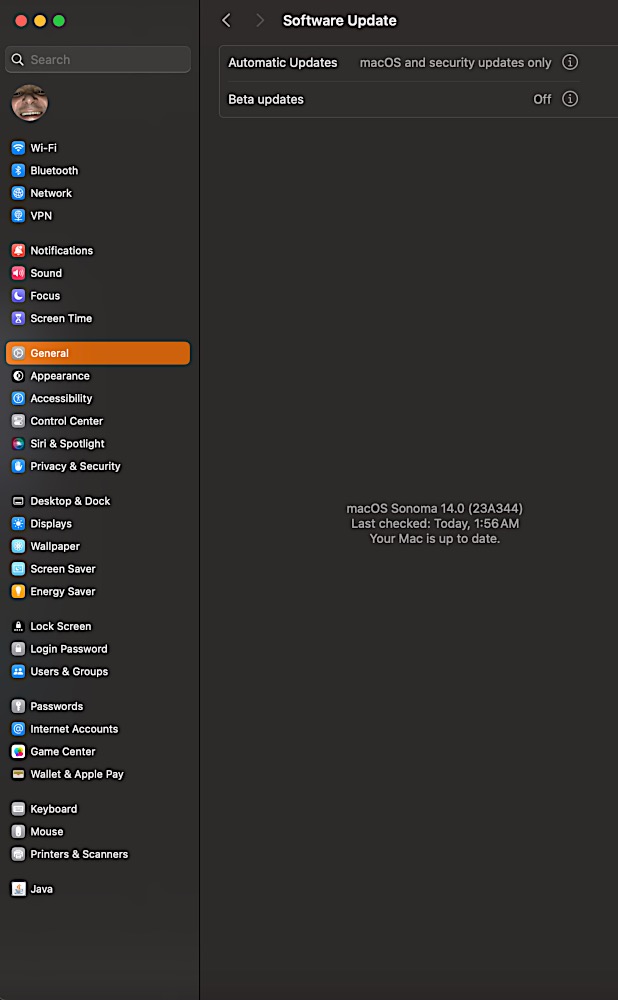Screen dimensions: 618x1000
Task: Open Desktop & Dock settings
Action: [70, 502]
